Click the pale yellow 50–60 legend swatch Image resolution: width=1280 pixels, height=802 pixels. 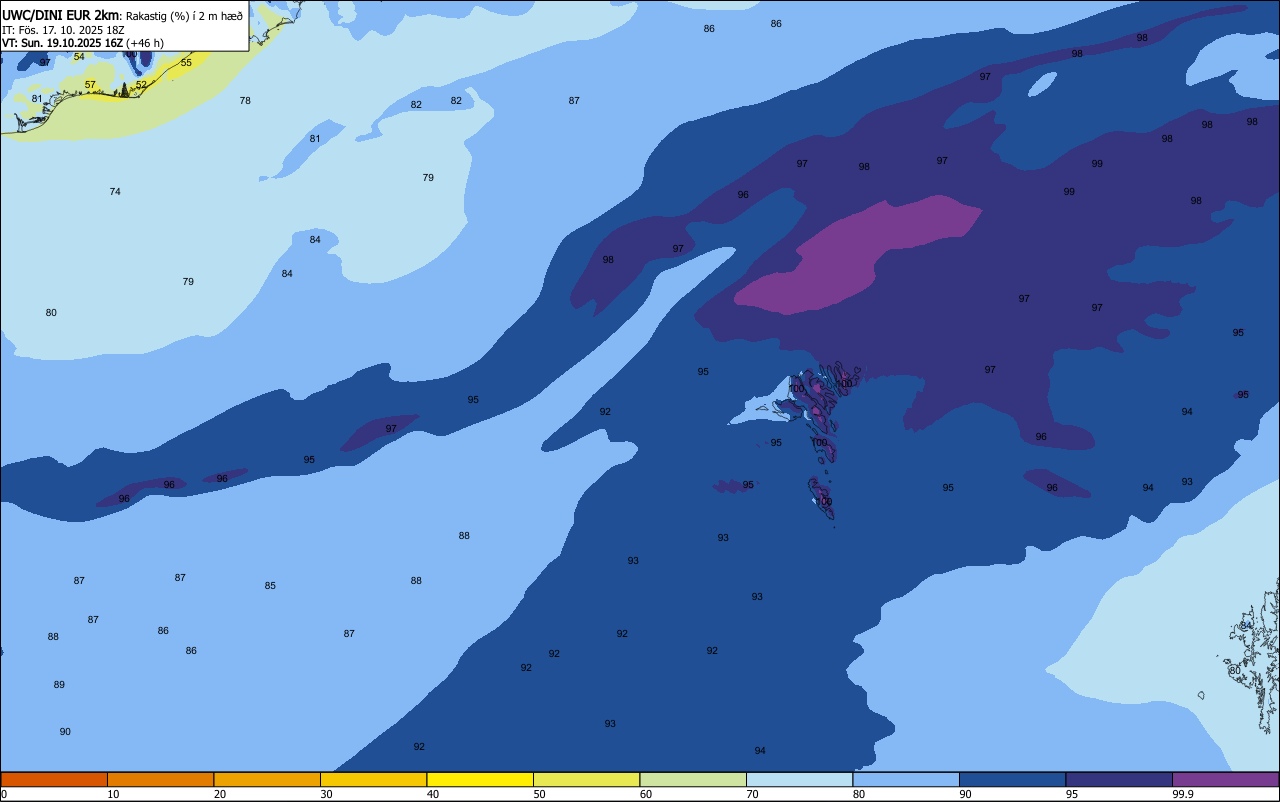[x=586, y=779]
